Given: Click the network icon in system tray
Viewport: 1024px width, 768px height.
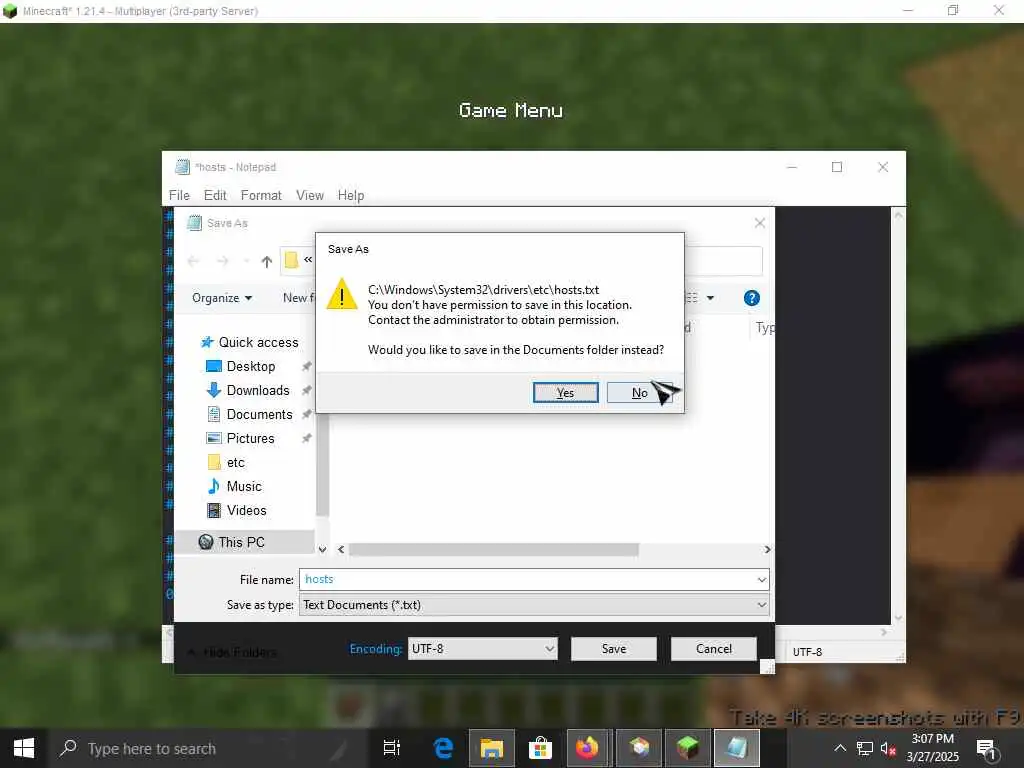Looking at the screenshot, I should point(864,748).
